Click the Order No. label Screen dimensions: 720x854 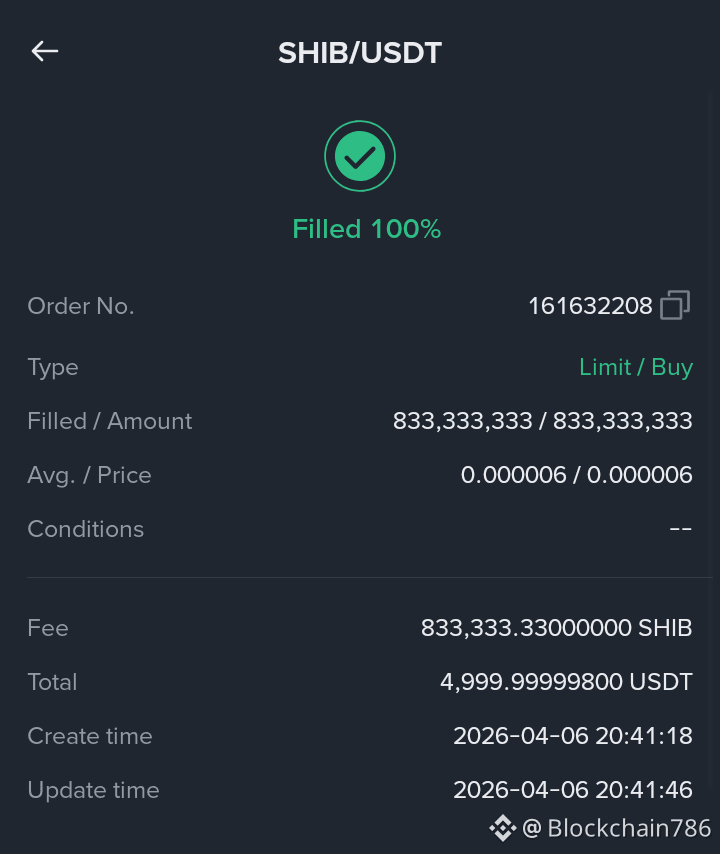pos(81,306)
